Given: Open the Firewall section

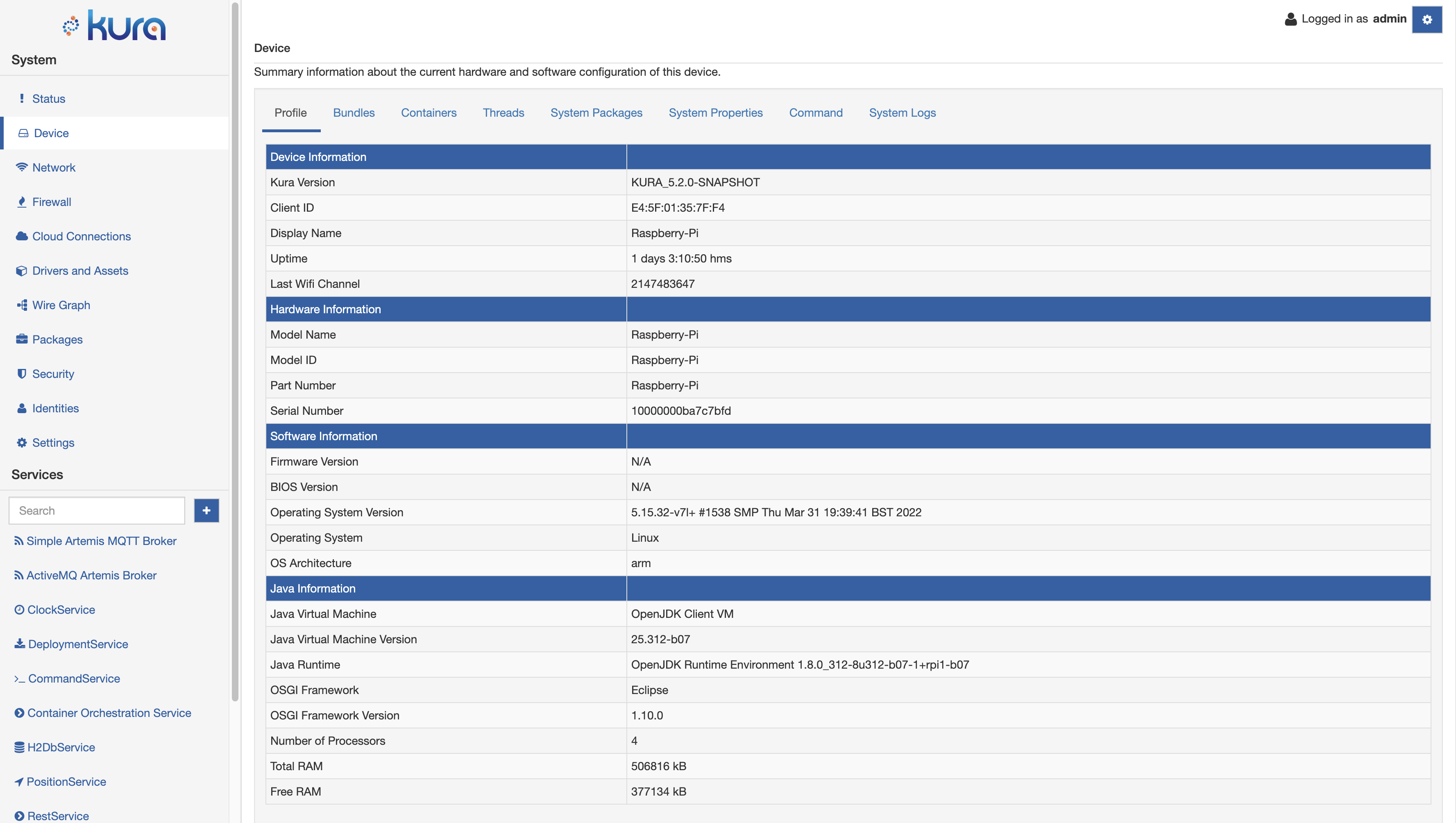Looking at the screenshot, I should 51,201.
